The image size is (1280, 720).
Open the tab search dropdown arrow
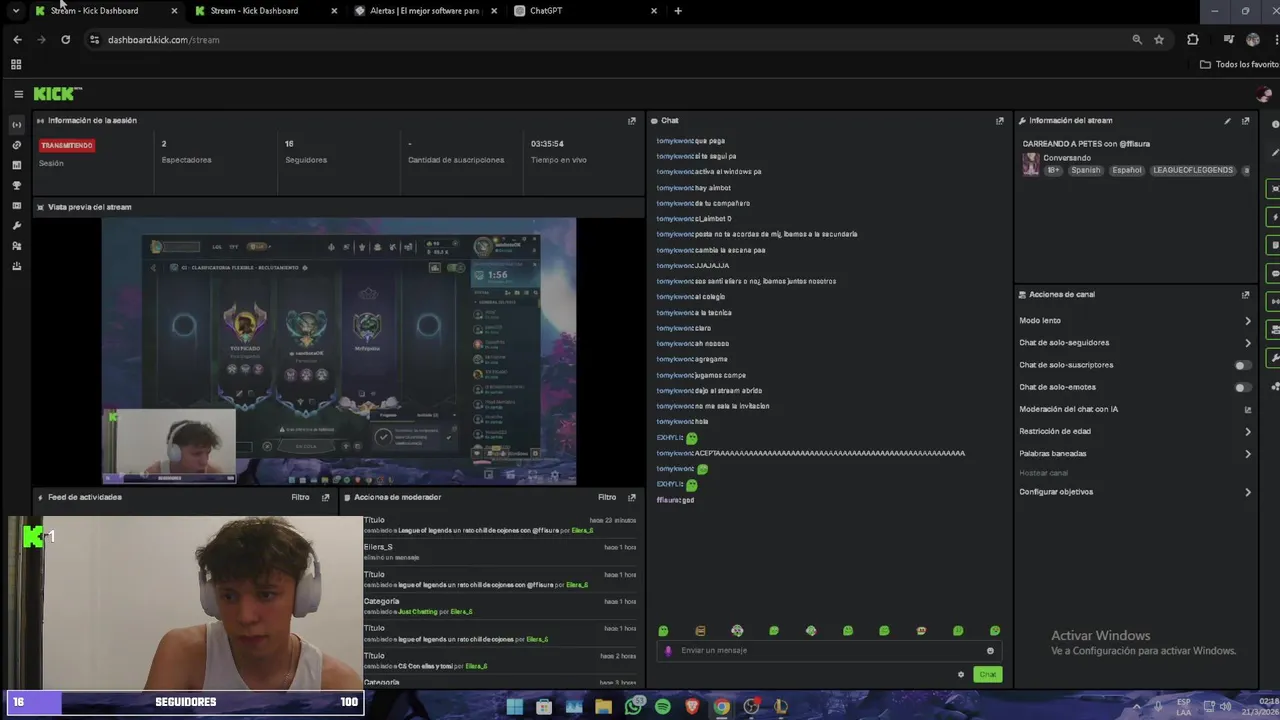pos(15,11)
